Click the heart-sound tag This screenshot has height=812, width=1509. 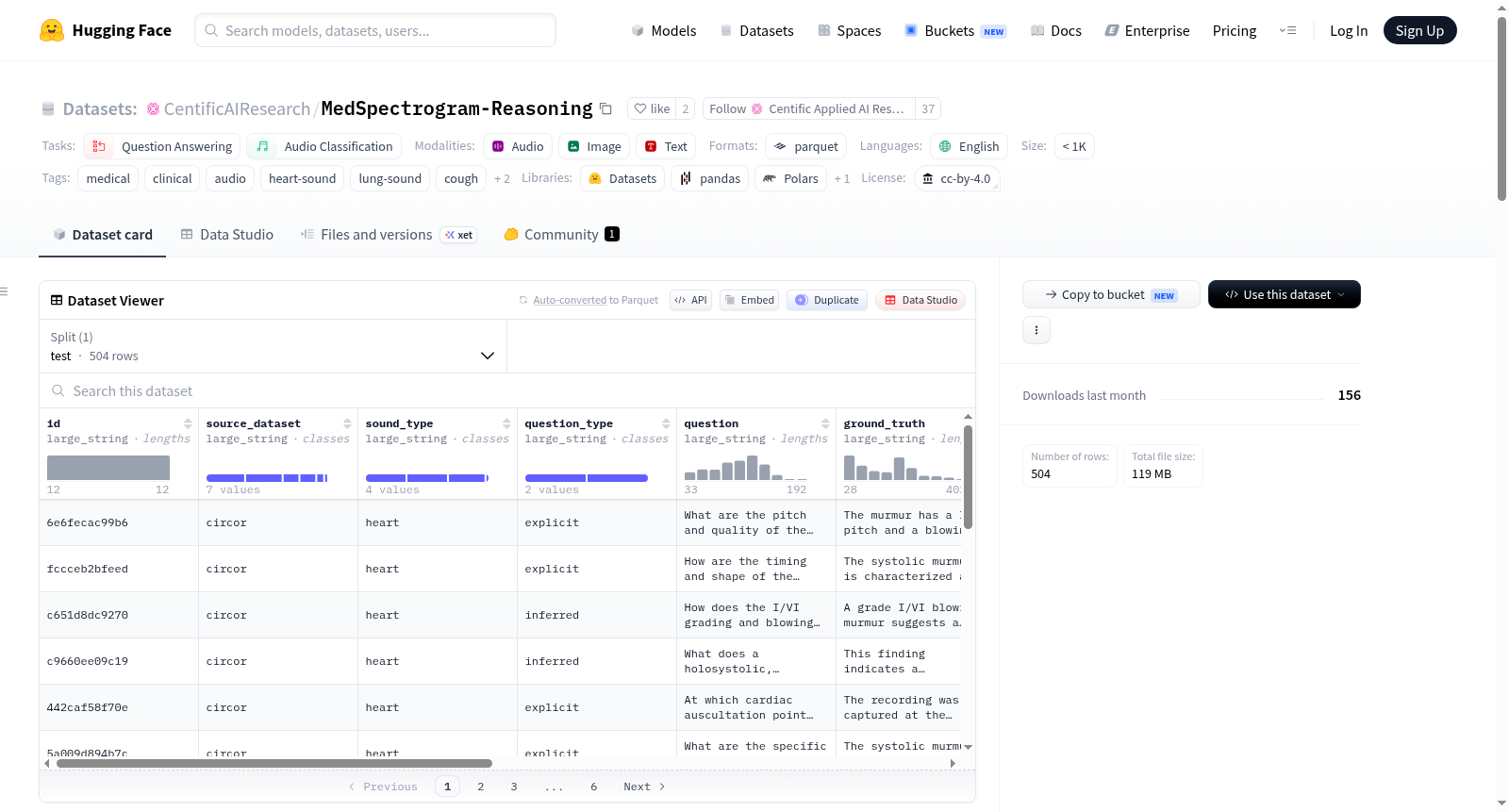(x=302, y=178)
